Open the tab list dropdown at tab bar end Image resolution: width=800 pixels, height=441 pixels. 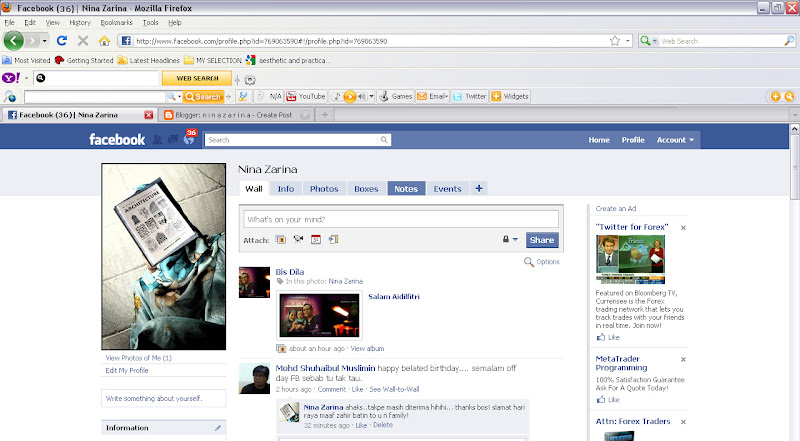[x=794, y=115]
